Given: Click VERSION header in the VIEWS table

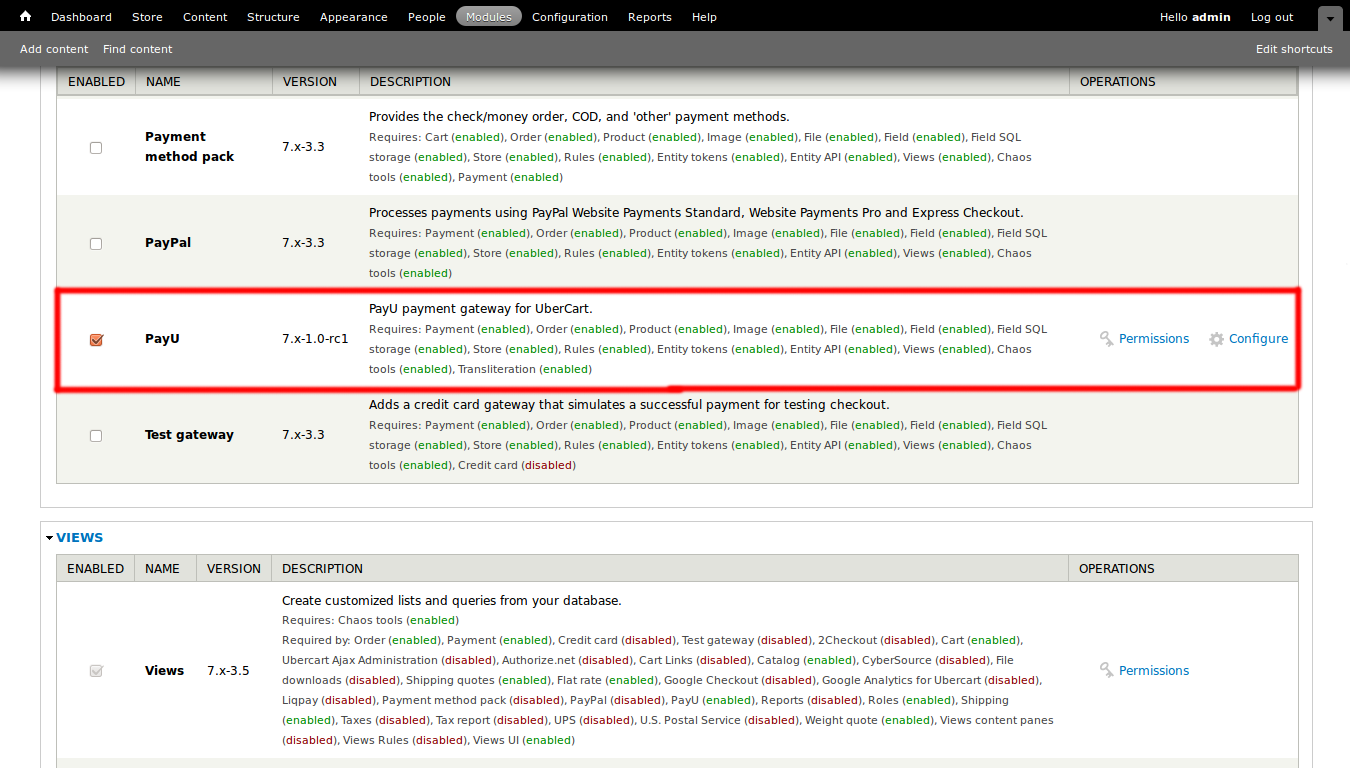Looking at the screenshot, I should click(234, 569).
